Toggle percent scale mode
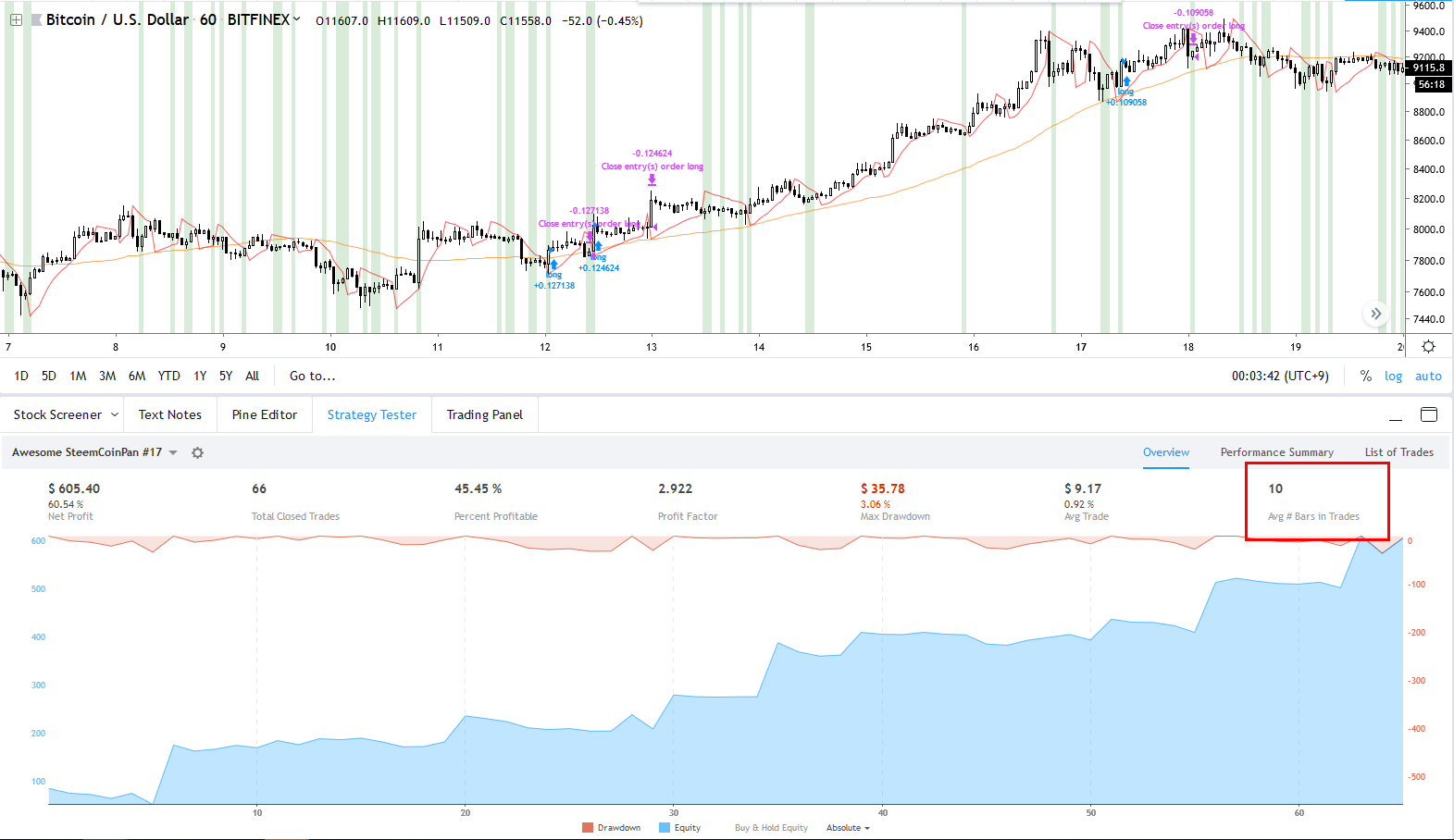This screenshot has width=1454, height=840. coord(1365,376)
